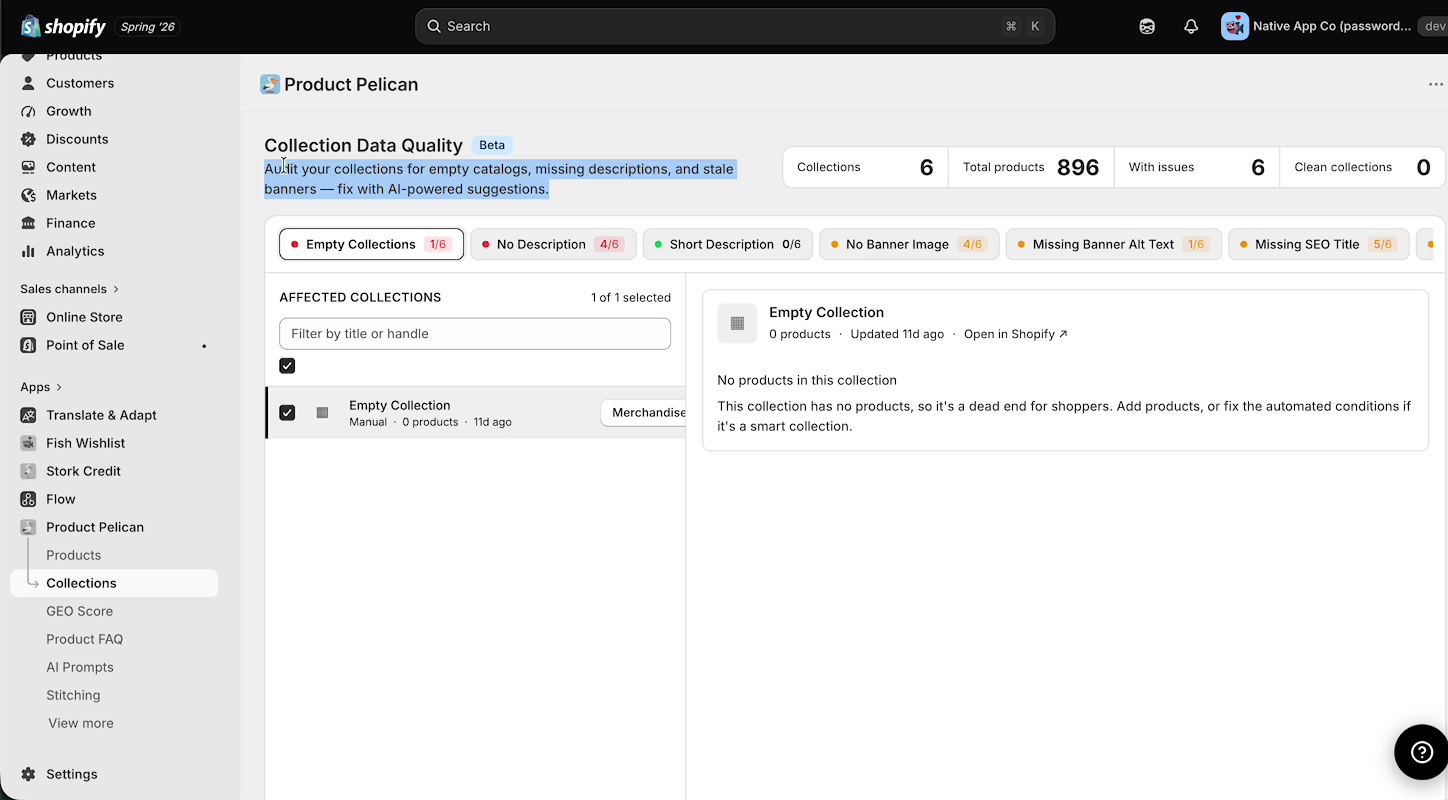
Task: Click the Open in Shopify link
Action: pos(1015,334)
